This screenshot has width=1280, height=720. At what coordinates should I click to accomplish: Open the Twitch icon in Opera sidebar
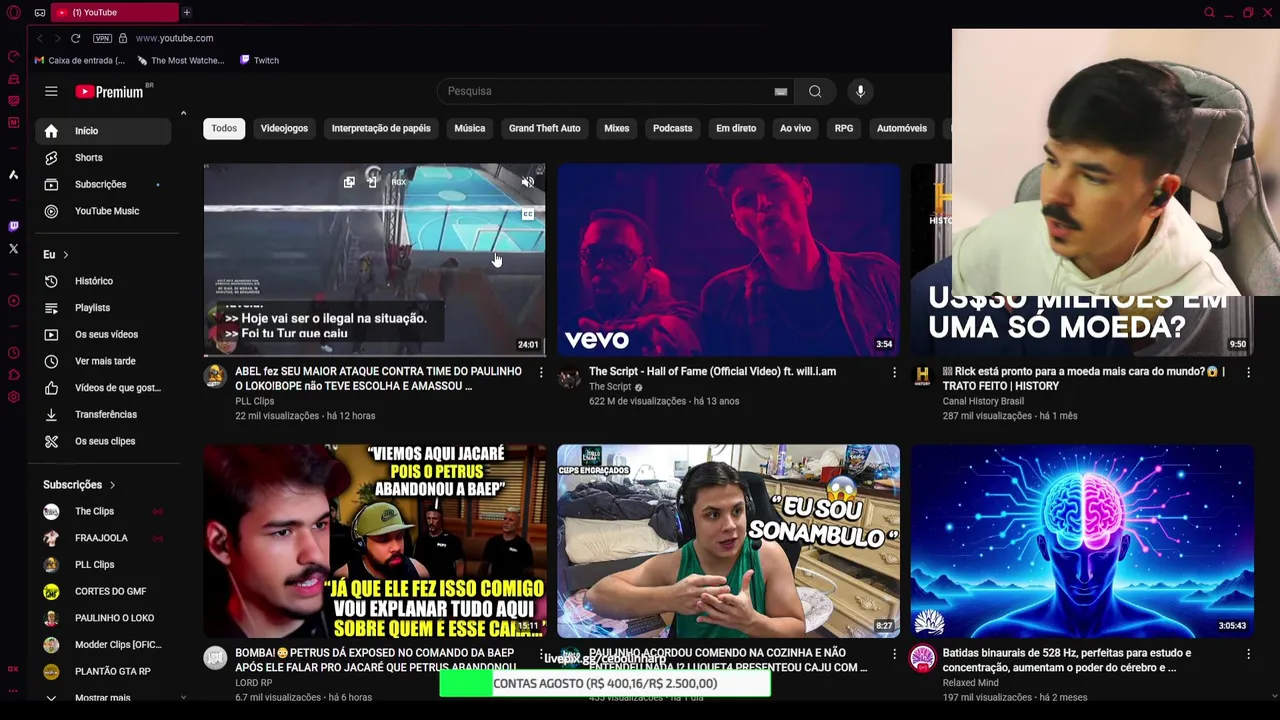(13, 227)
